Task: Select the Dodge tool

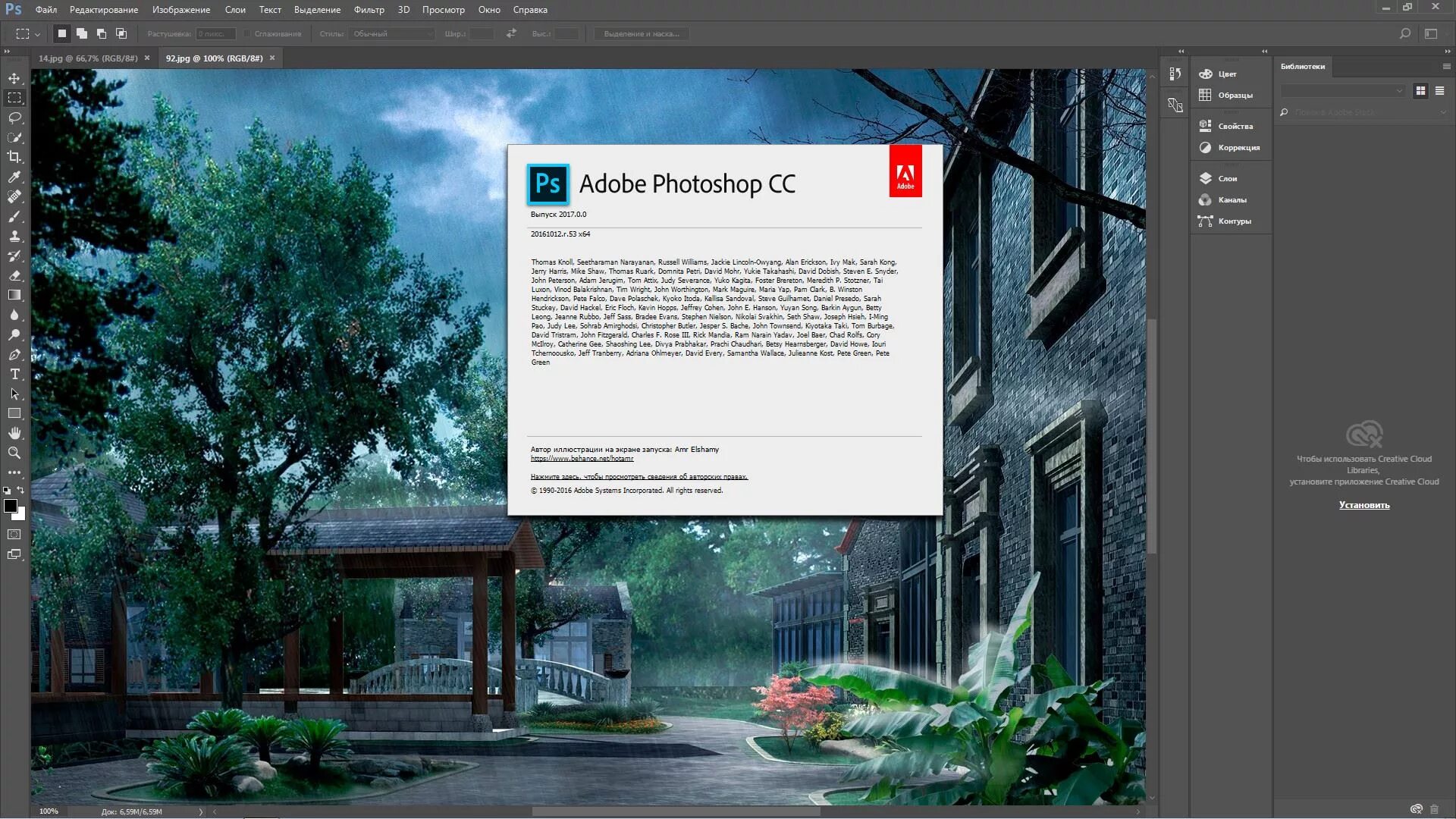Action: (x=14, y=334)
